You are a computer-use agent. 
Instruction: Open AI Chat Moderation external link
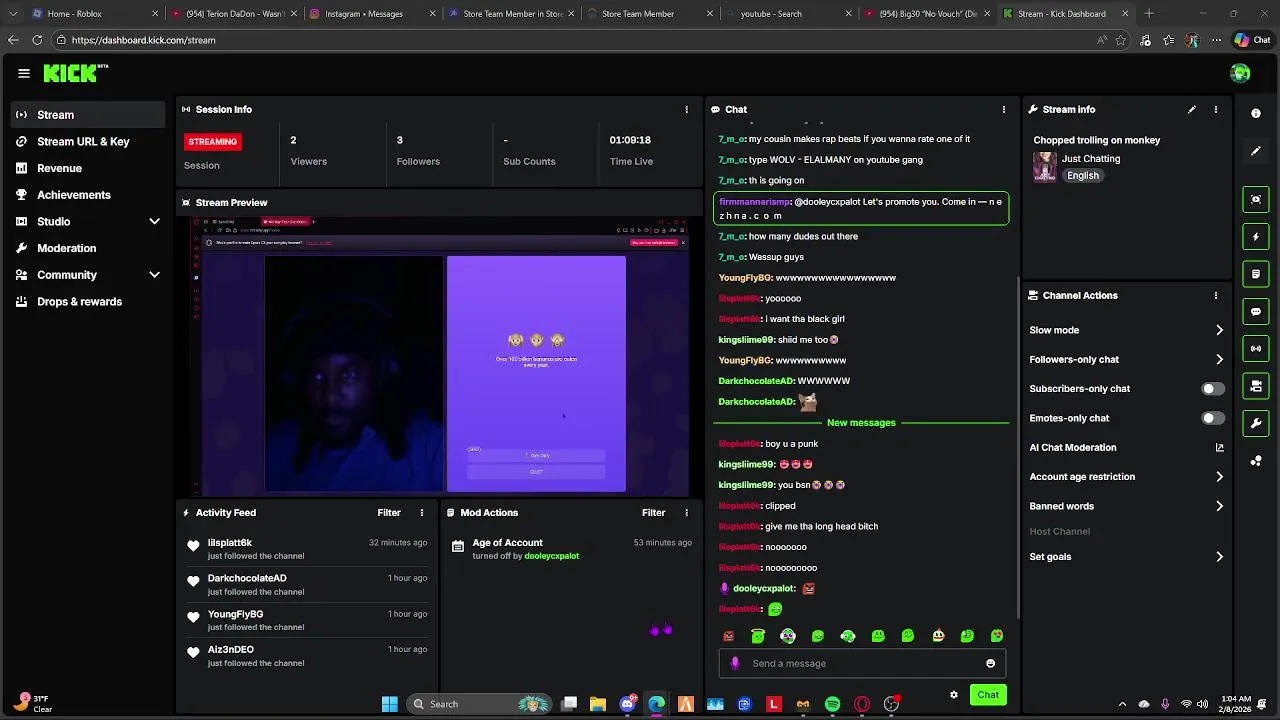1219,448
